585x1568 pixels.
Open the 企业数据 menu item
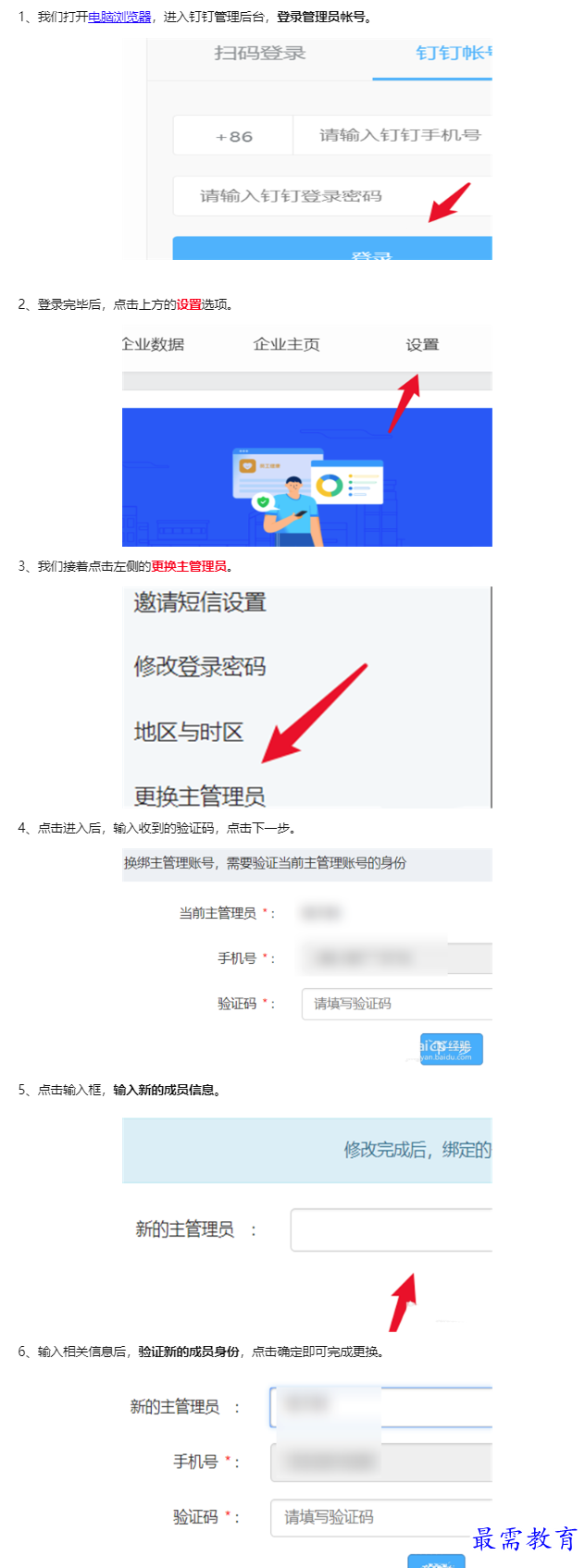point(154,345)
